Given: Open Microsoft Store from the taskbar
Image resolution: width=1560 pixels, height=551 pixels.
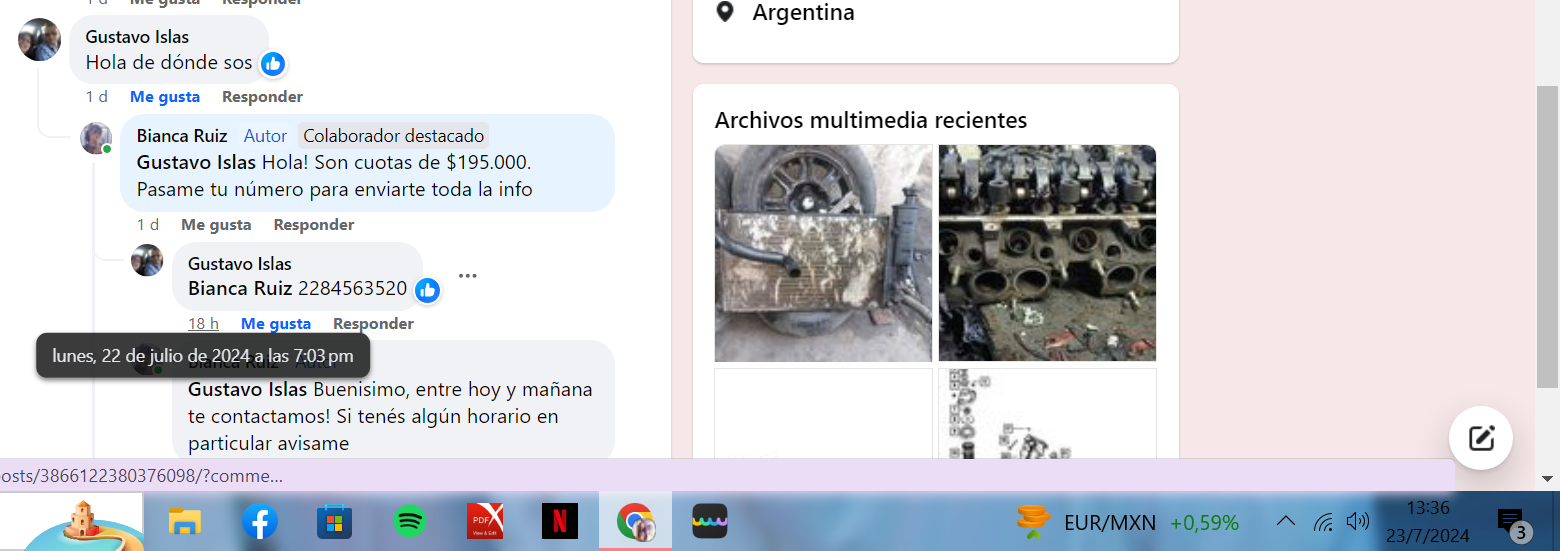Looking at the screenshot, I should pos(334,521).
